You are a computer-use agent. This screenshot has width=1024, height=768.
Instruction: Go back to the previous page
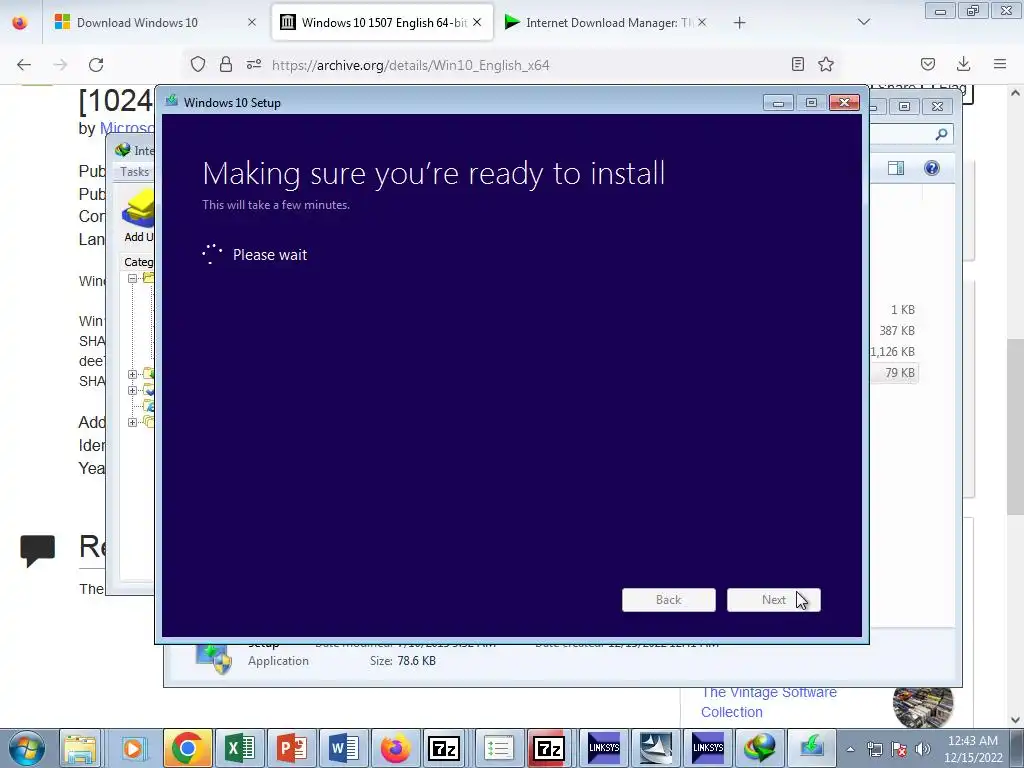[x=24, y=65]
